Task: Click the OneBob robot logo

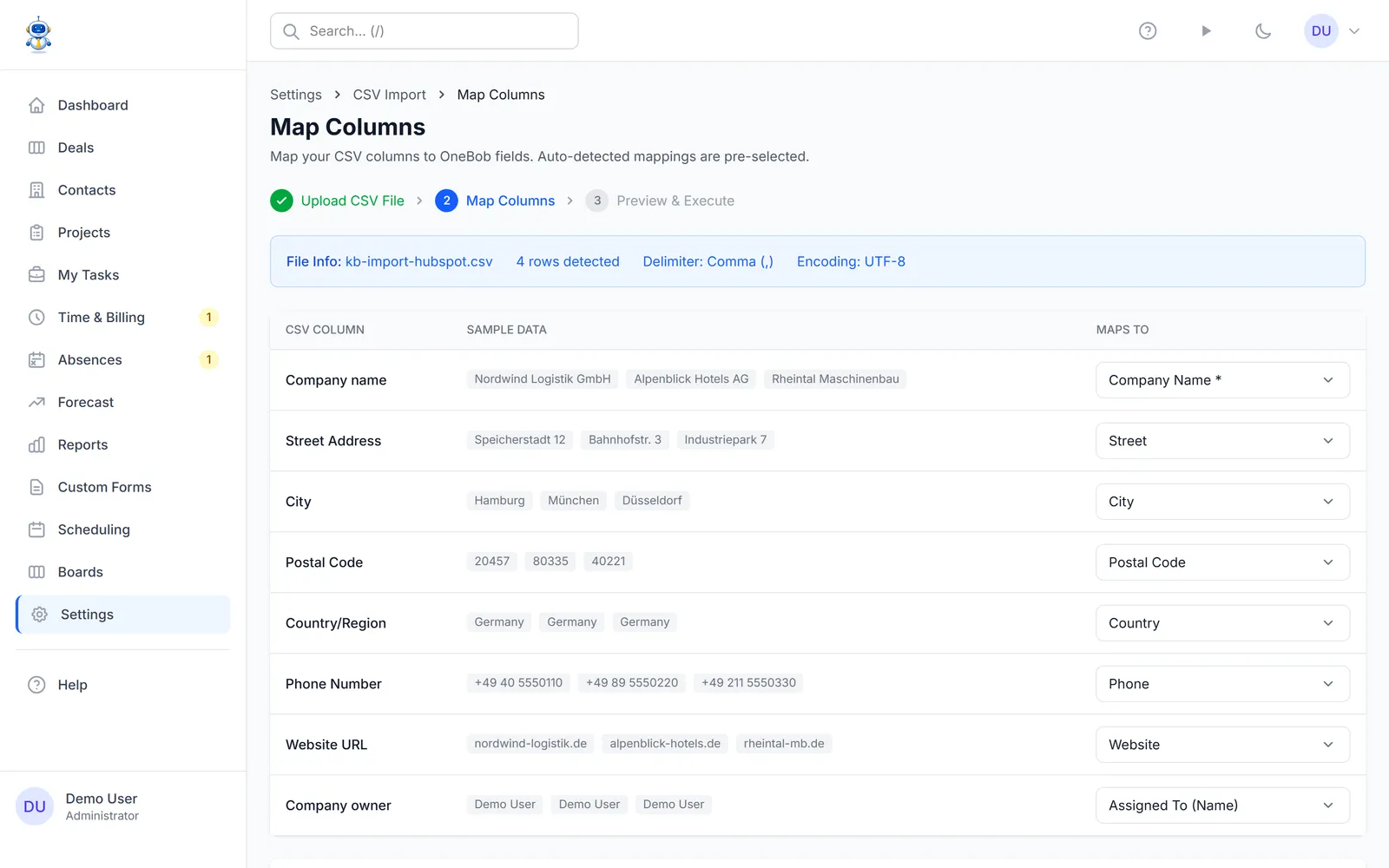Action: [38, 34]
